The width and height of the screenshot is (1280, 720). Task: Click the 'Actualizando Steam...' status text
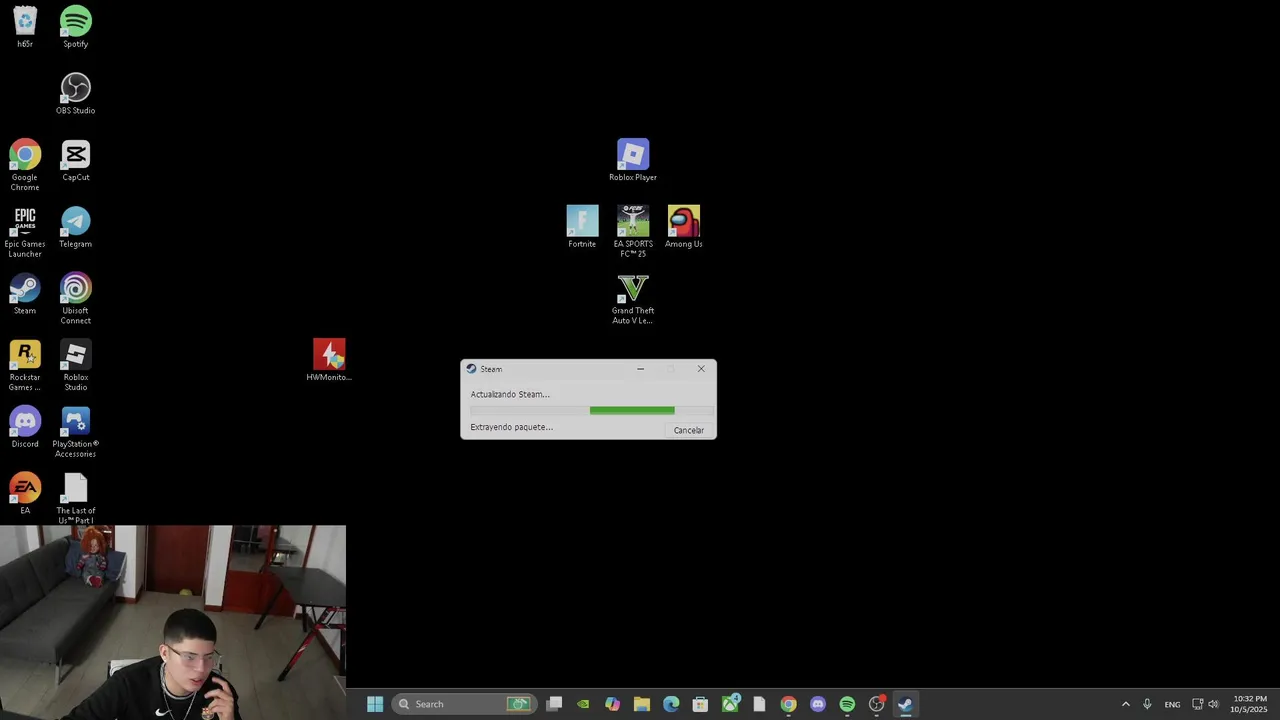coord(510,394)
